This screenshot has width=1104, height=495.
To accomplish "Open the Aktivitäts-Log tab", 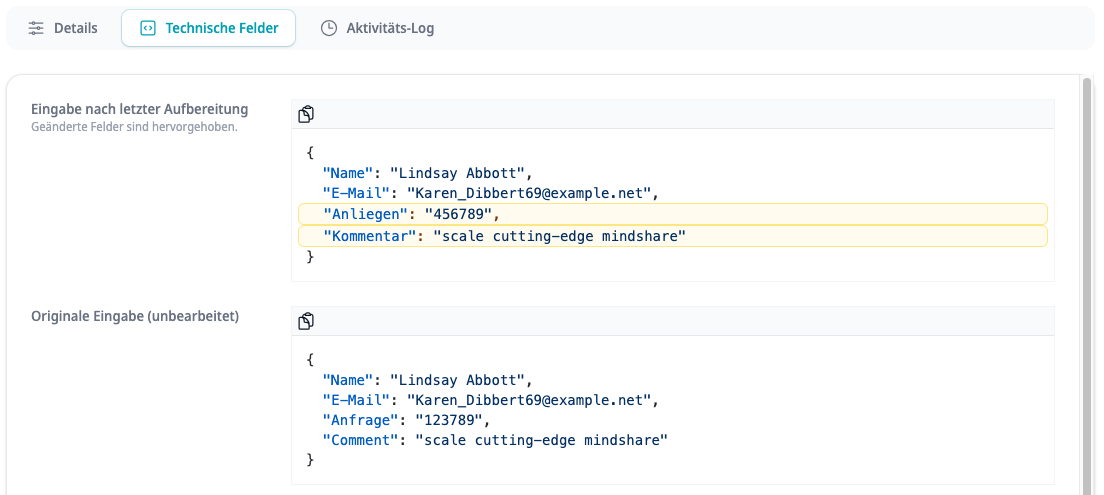I will coord(389,28).
